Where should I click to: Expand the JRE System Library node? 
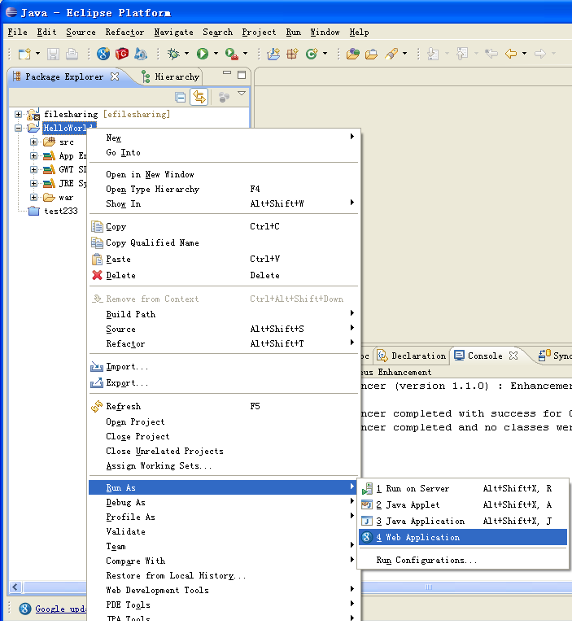(x=34, y=183)
